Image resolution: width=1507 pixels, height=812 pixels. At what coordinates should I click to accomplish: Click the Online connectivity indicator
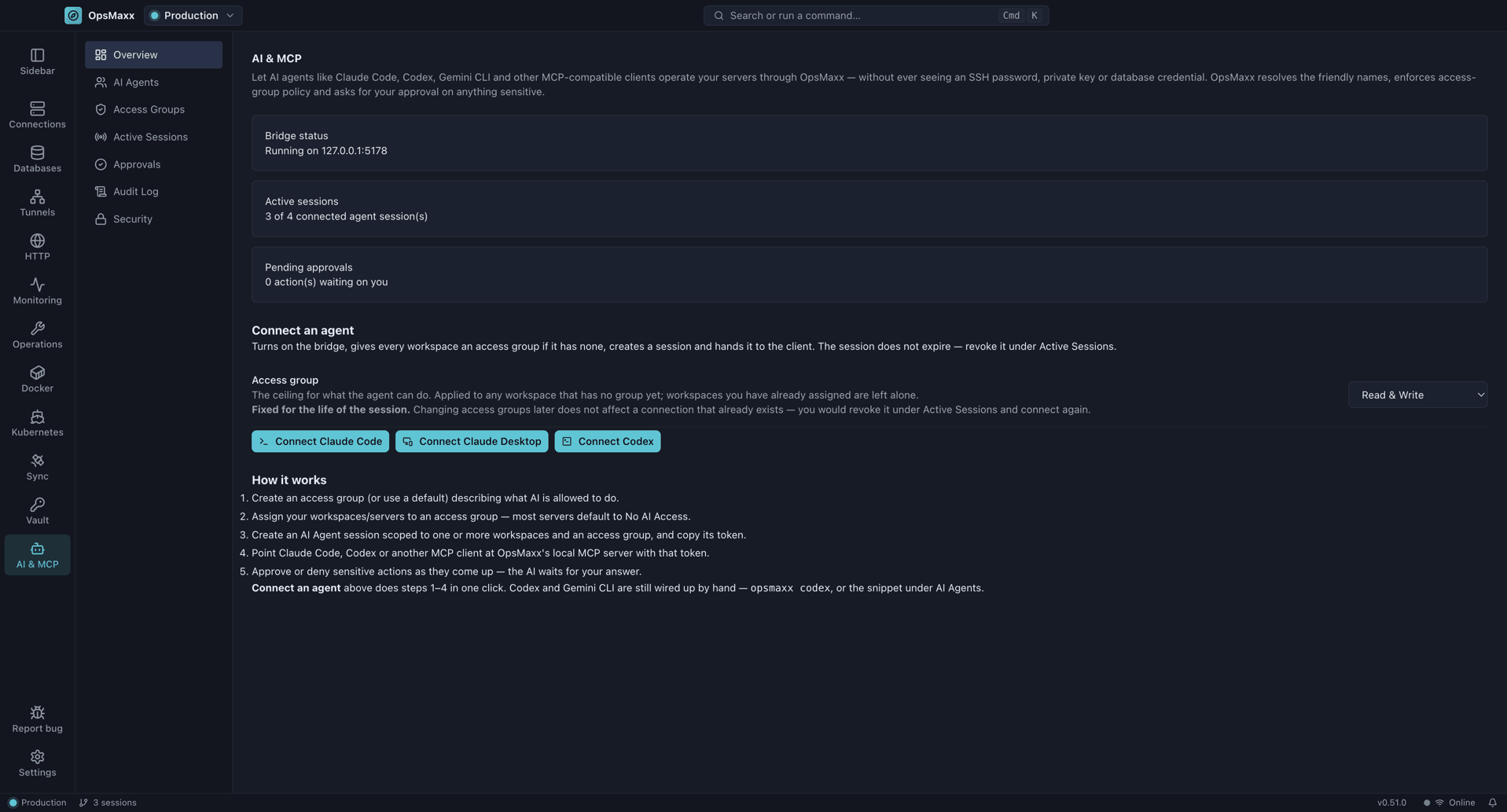pyautogui.click(x=1449, y=803)
